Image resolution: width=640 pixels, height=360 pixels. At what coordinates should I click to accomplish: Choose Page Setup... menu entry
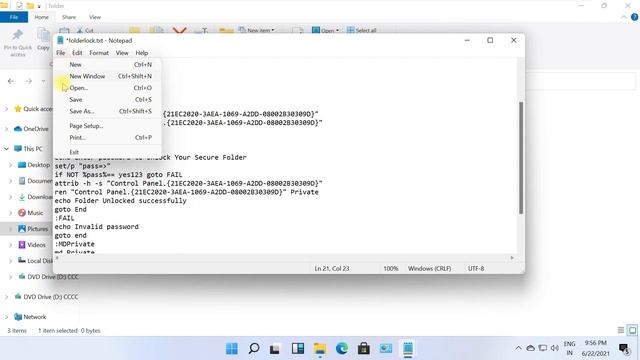tap(108, 126)
